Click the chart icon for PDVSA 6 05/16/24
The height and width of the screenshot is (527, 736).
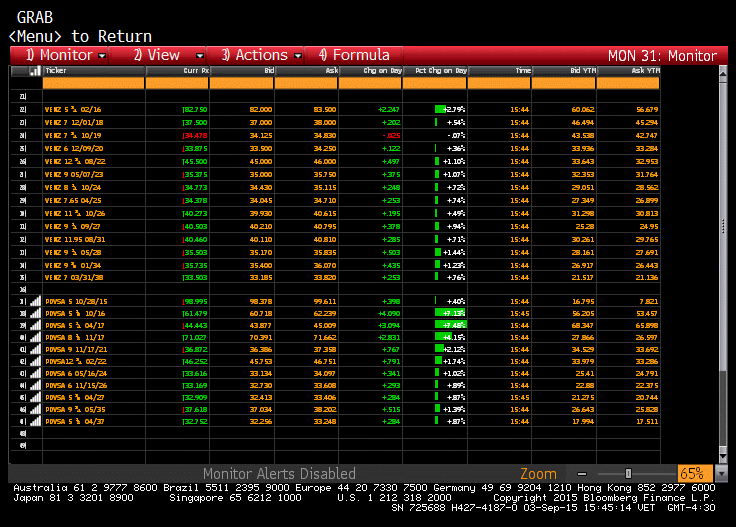(x=35, y=374)
